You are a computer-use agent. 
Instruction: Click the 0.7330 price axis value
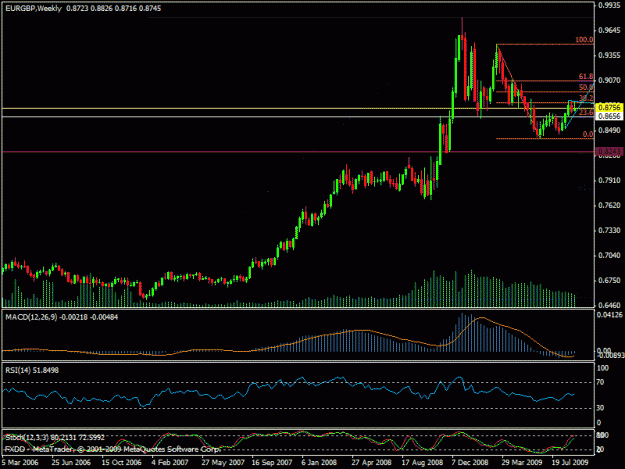coord(610,230)
